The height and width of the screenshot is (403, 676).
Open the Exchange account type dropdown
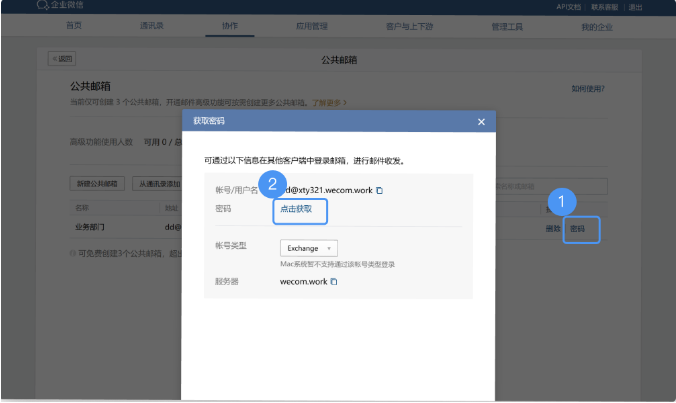click(x=310, y=248)
